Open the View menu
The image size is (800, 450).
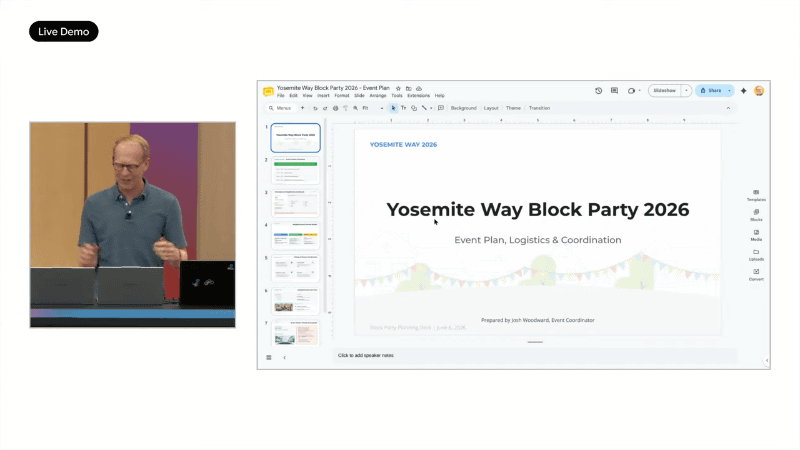(307, 95)
